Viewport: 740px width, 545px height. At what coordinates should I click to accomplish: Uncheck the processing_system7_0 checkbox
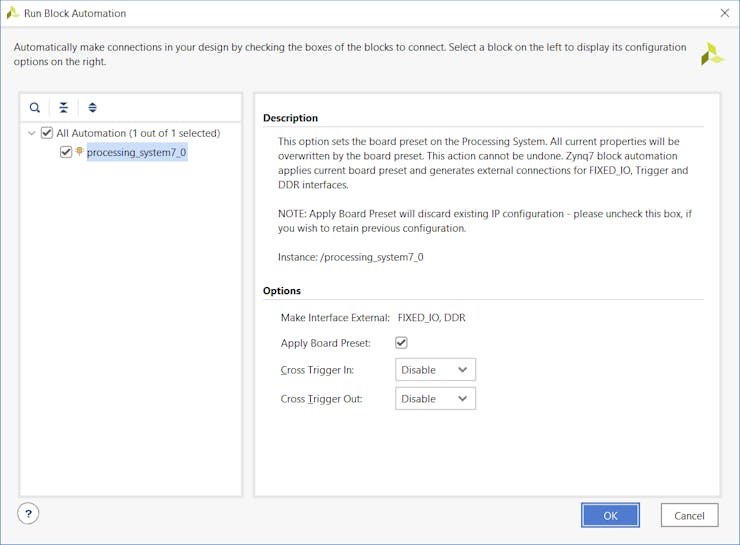[x=66, y=152]
